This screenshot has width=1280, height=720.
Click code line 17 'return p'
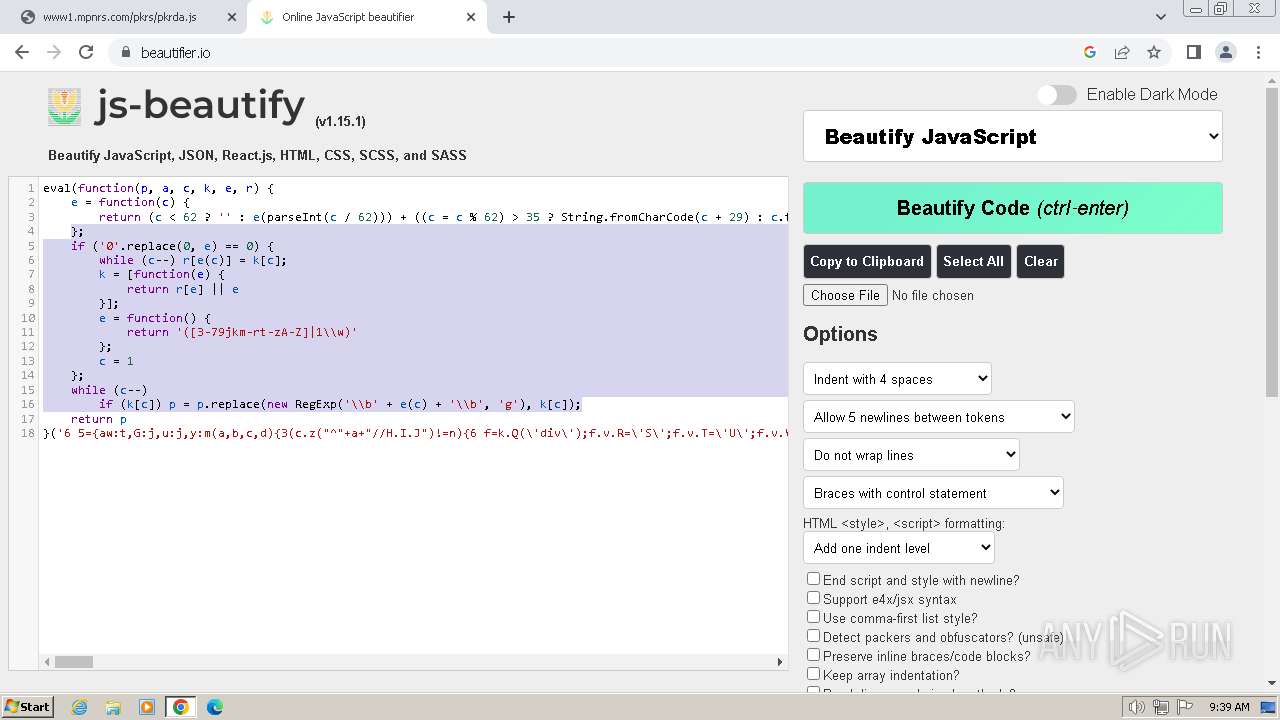[x=99, y=419]
